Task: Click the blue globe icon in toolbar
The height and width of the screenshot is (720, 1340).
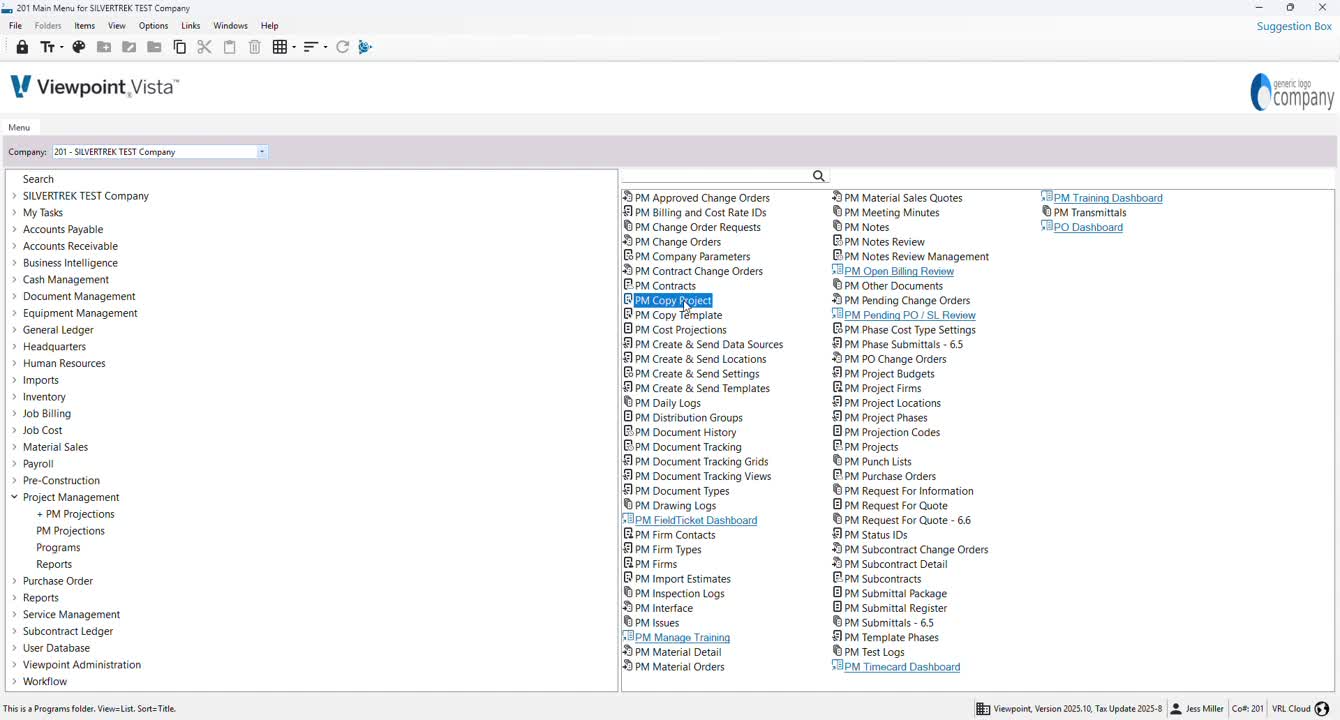Action: [x=365, y=47]
